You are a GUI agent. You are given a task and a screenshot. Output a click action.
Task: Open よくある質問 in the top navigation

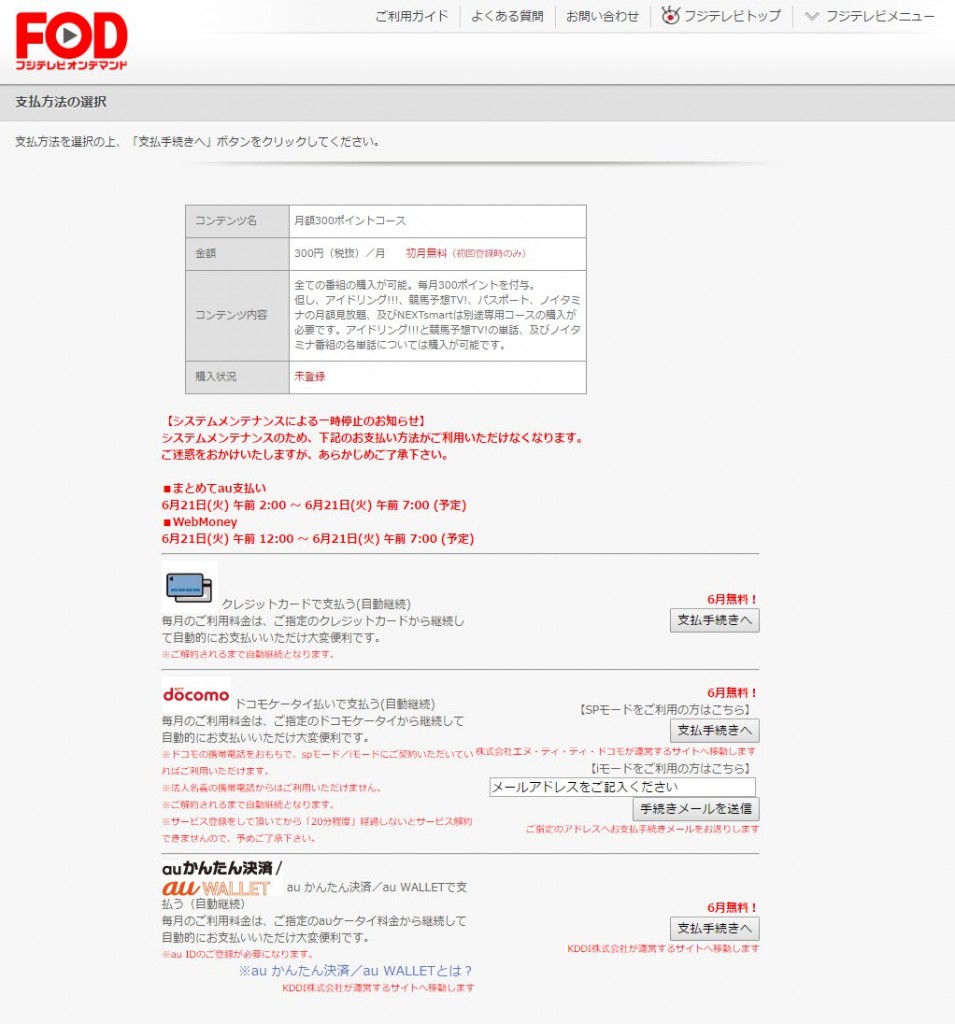click(507, 16)
